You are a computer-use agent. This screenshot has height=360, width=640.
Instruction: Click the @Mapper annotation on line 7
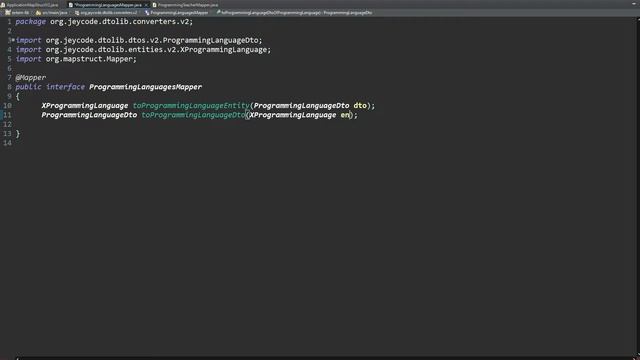click(31, 78)
